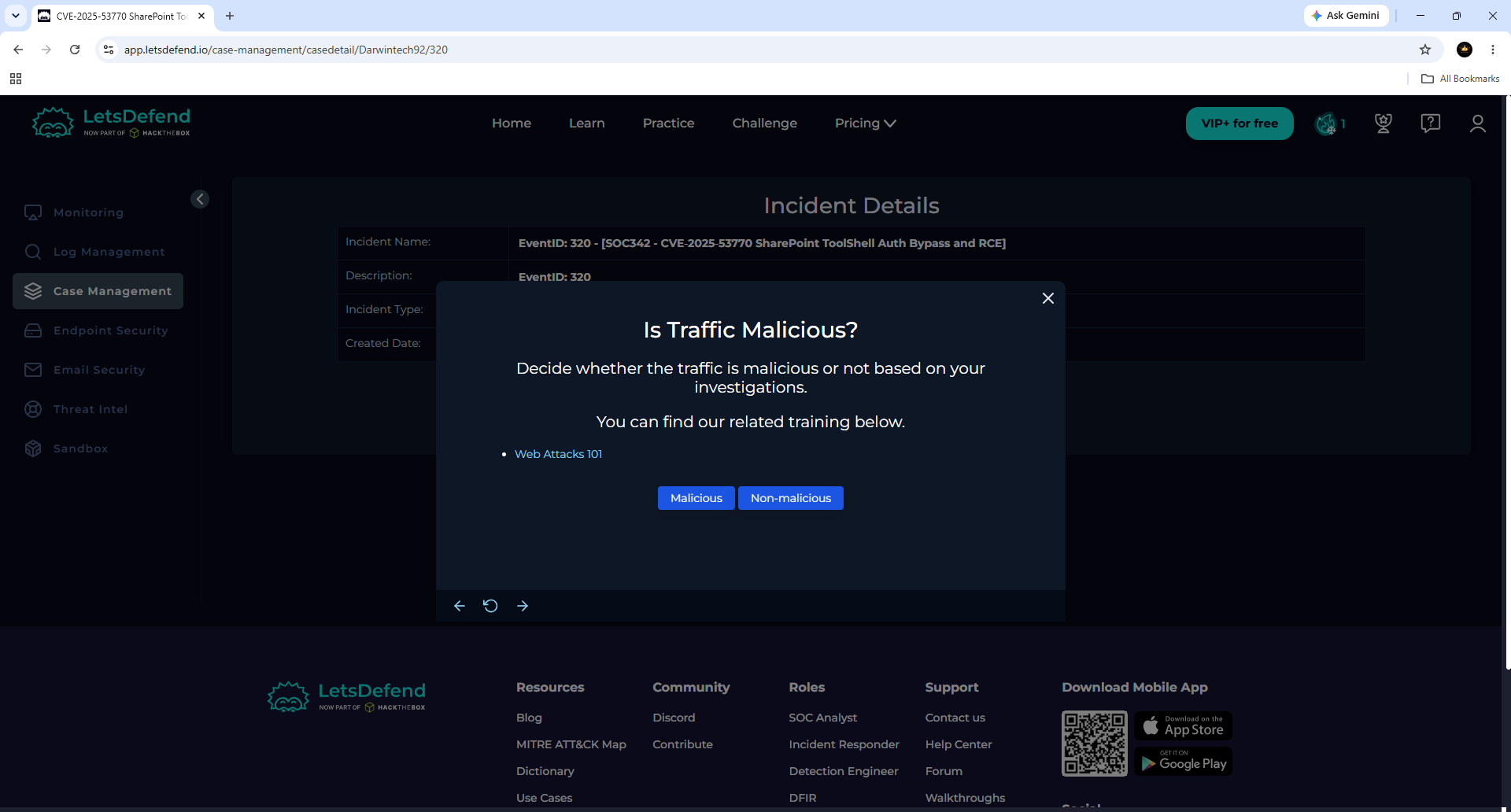This screenshot has height=812, width=1511.
Task: Open the Chrome profile avatar
Action: click(x=1465, y=50)
